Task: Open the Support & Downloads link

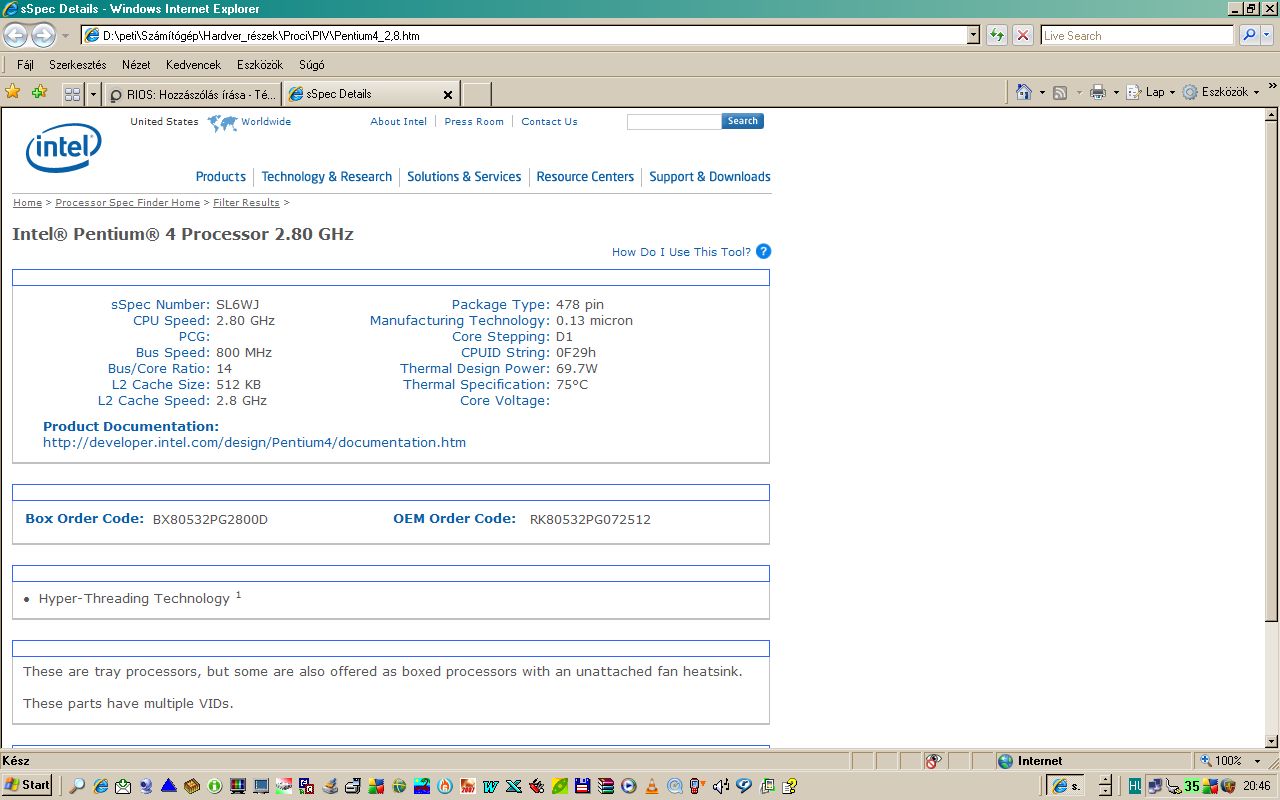Action: point(710,177)
